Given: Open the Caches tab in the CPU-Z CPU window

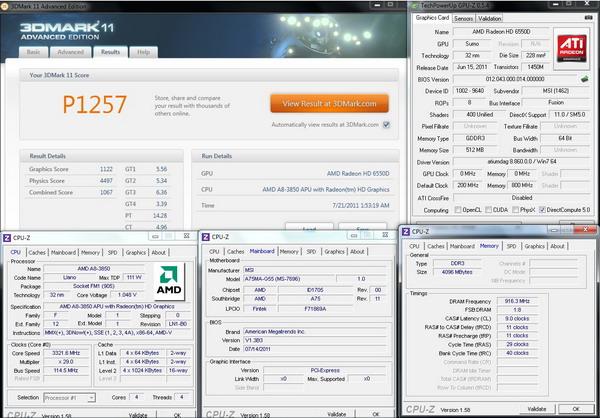Looking at the screenshot, I should [37, 253].
